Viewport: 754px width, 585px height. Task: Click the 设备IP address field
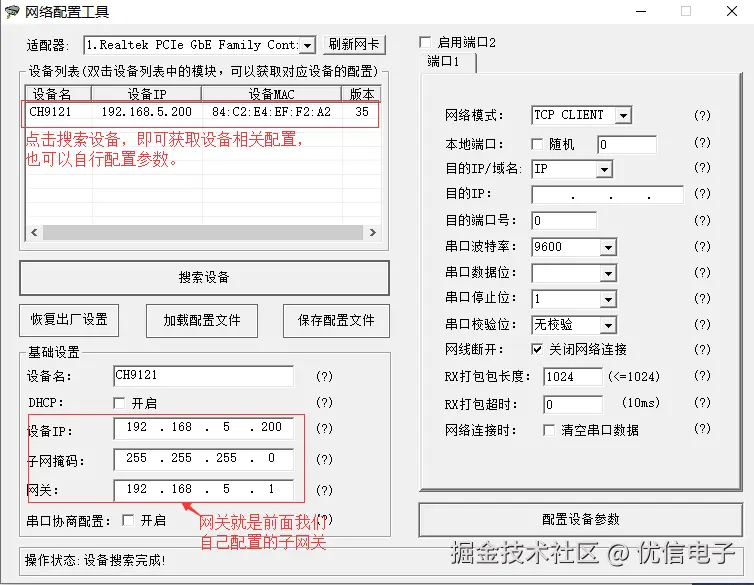tap(203, 427)
